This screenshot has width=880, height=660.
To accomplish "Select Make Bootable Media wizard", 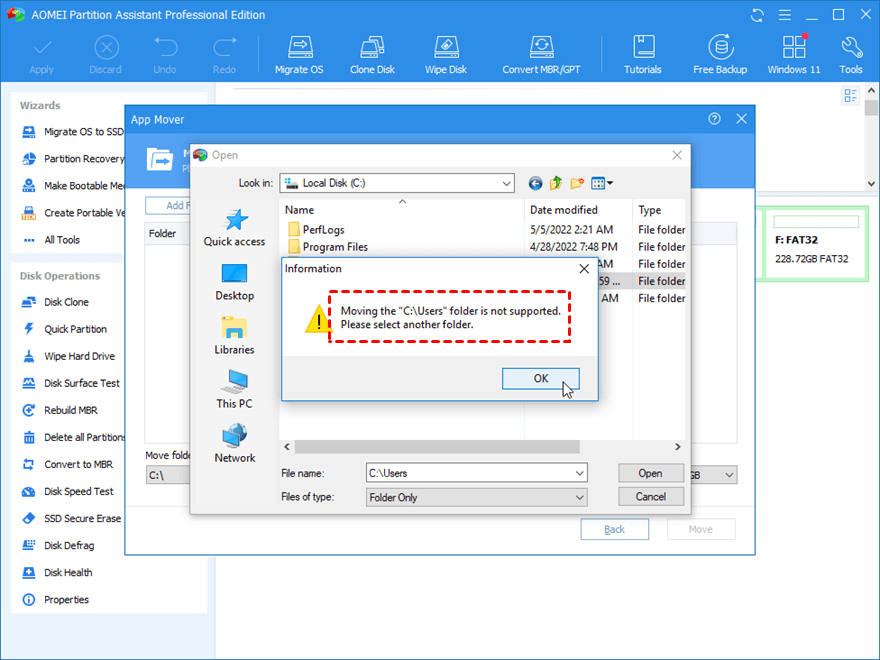I will tap(73, 186).
